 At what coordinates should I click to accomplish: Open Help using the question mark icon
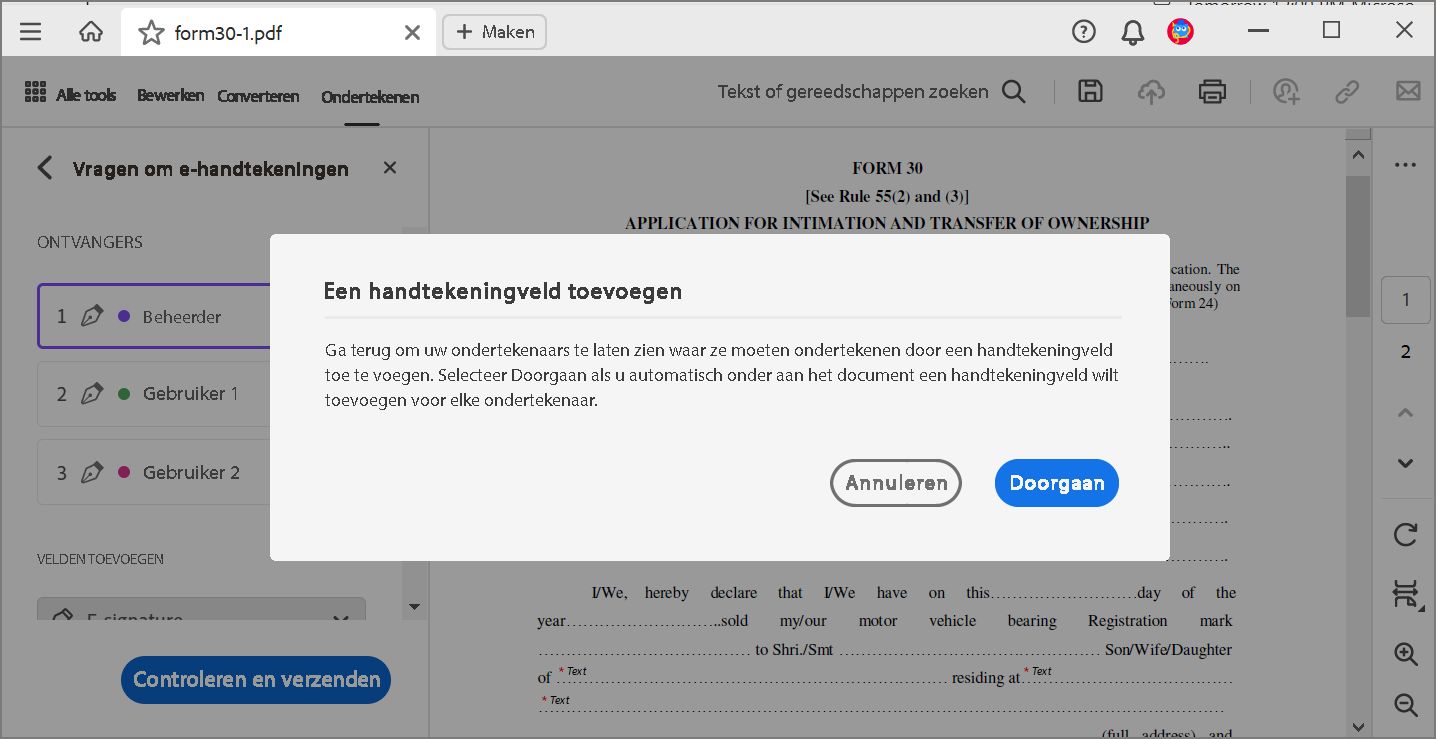(1083, 31)
